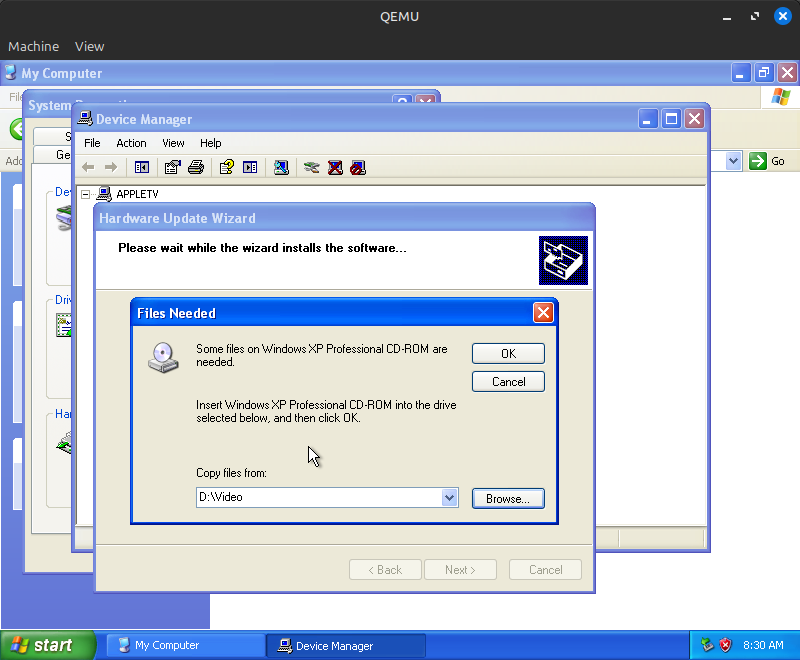
Task: Click the Browse... button
Action: (x=508, y=498)
